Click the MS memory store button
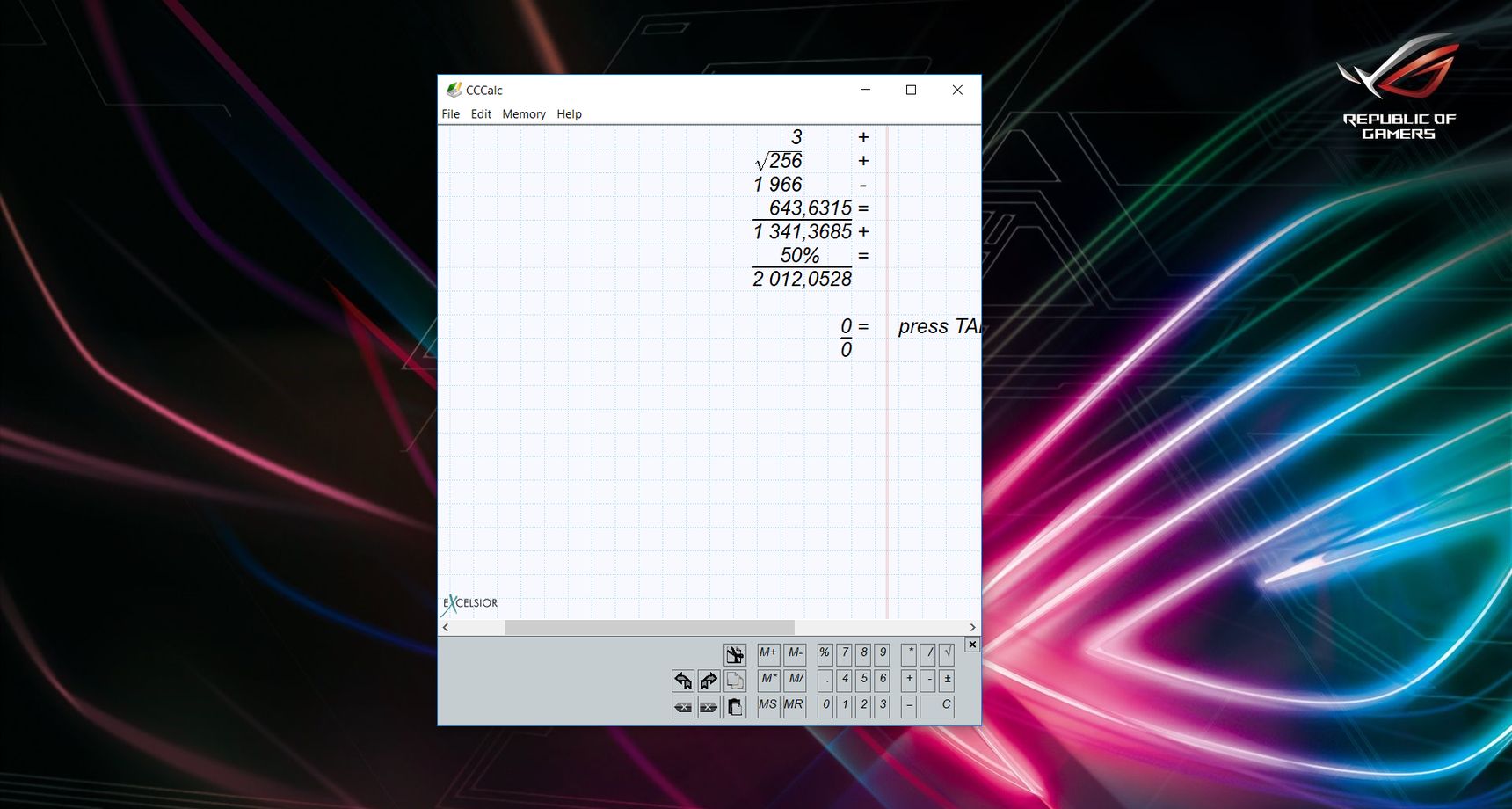 [x=768, y=707]
